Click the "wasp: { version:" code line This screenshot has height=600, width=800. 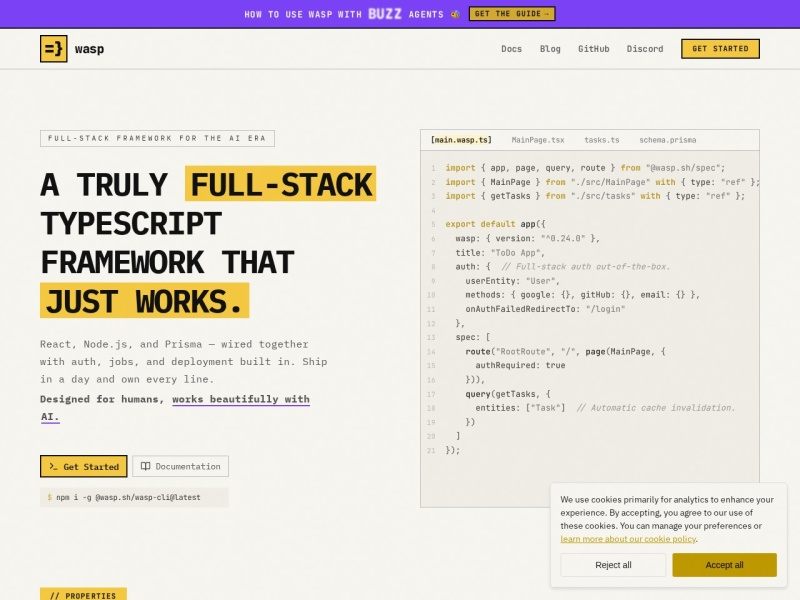(528, 238)
